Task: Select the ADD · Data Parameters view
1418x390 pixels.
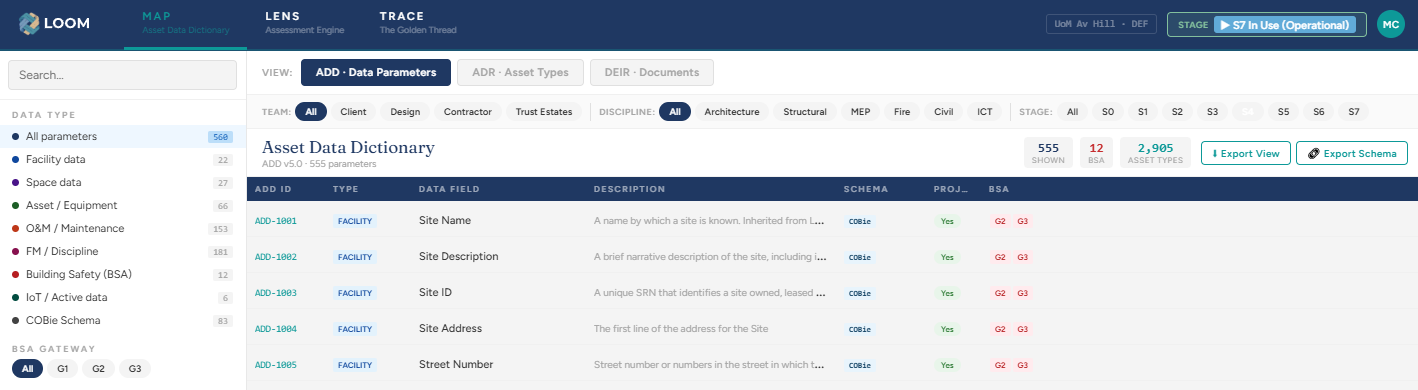Action: pyautogui.click(x=376, y=73)
